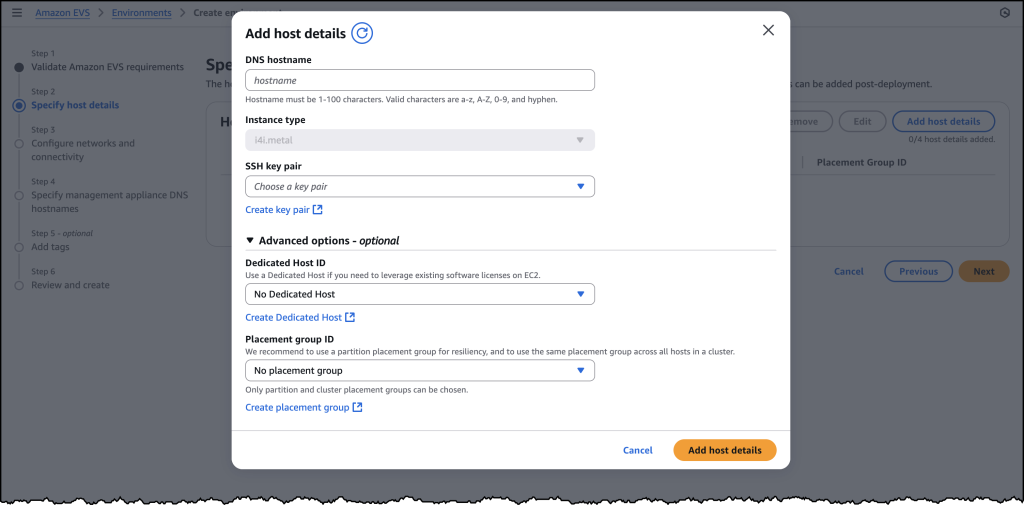Click the external link icon next to Create key pair
1024x505 pixels.
[x=318, y=210]
